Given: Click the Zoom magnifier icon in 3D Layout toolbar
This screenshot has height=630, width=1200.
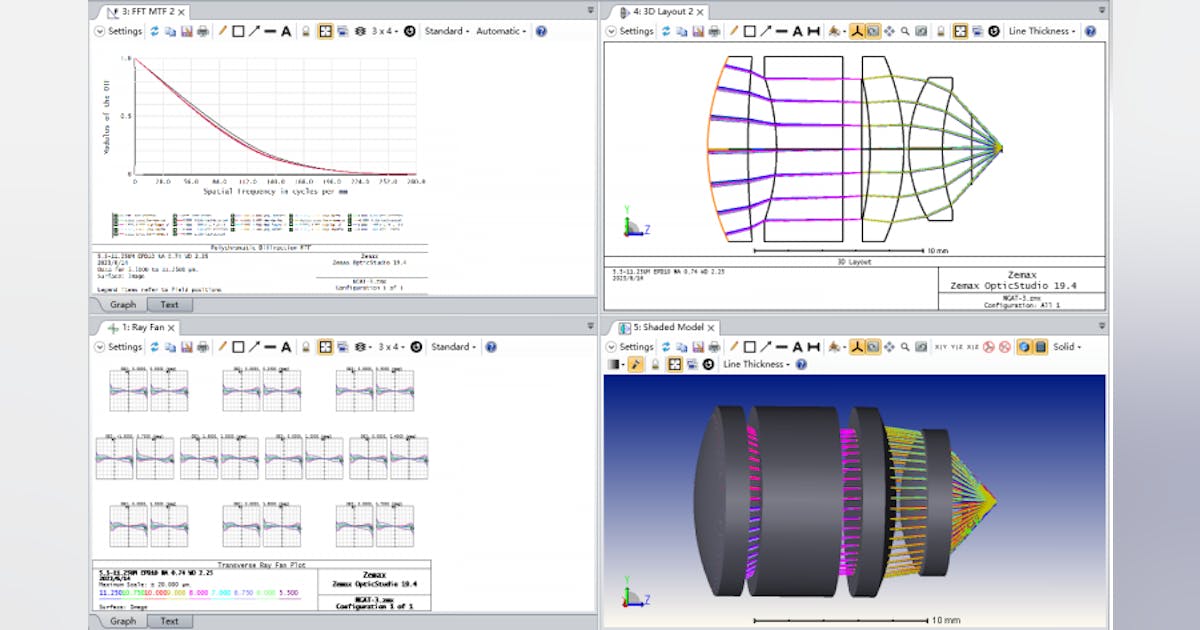Looking at the screenshot, I should coord(903,31).
